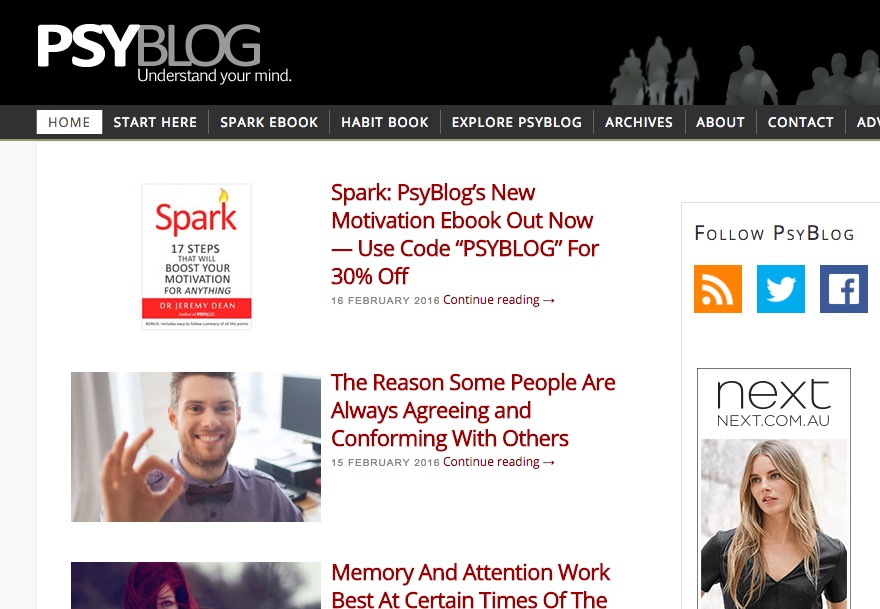Open the RSS feed icon
The width and height of the screenshot is (880, 609).
718,289
